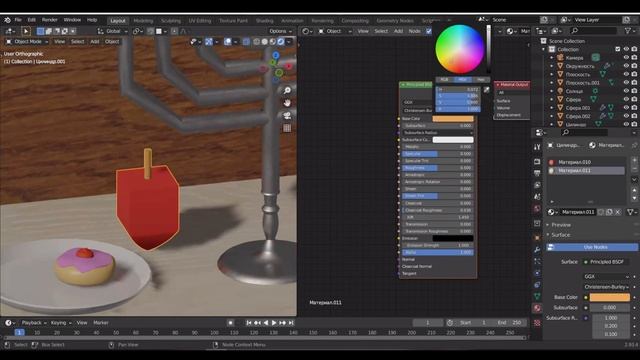Toggle X-ray mode icon
The image size is (640, 360).
(x=246, y=42)
